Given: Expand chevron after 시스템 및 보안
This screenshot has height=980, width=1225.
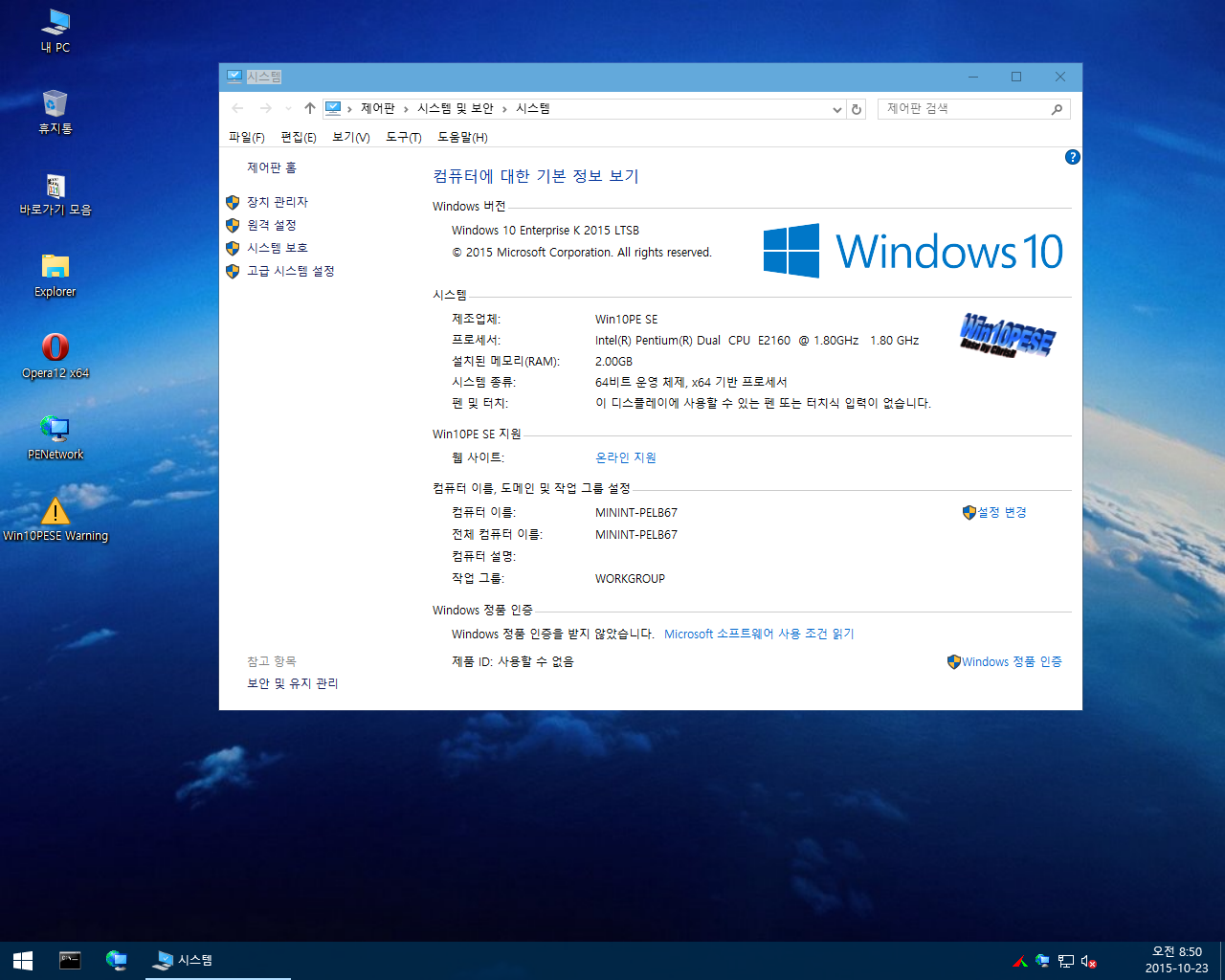Looking at the screenshot, I should point(505,109).
